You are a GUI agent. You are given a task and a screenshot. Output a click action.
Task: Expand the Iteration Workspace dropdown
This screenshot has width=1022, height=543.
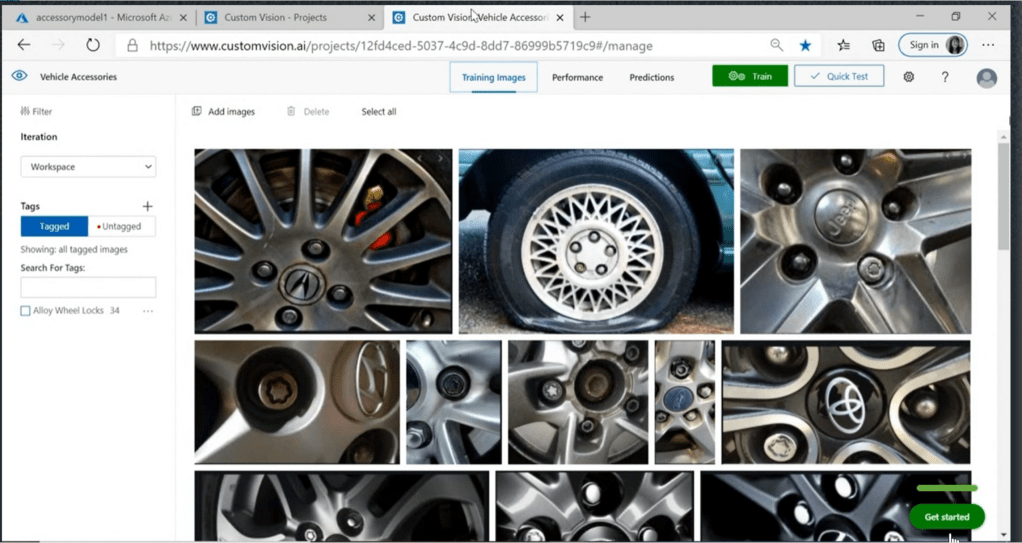coord(88,167)
